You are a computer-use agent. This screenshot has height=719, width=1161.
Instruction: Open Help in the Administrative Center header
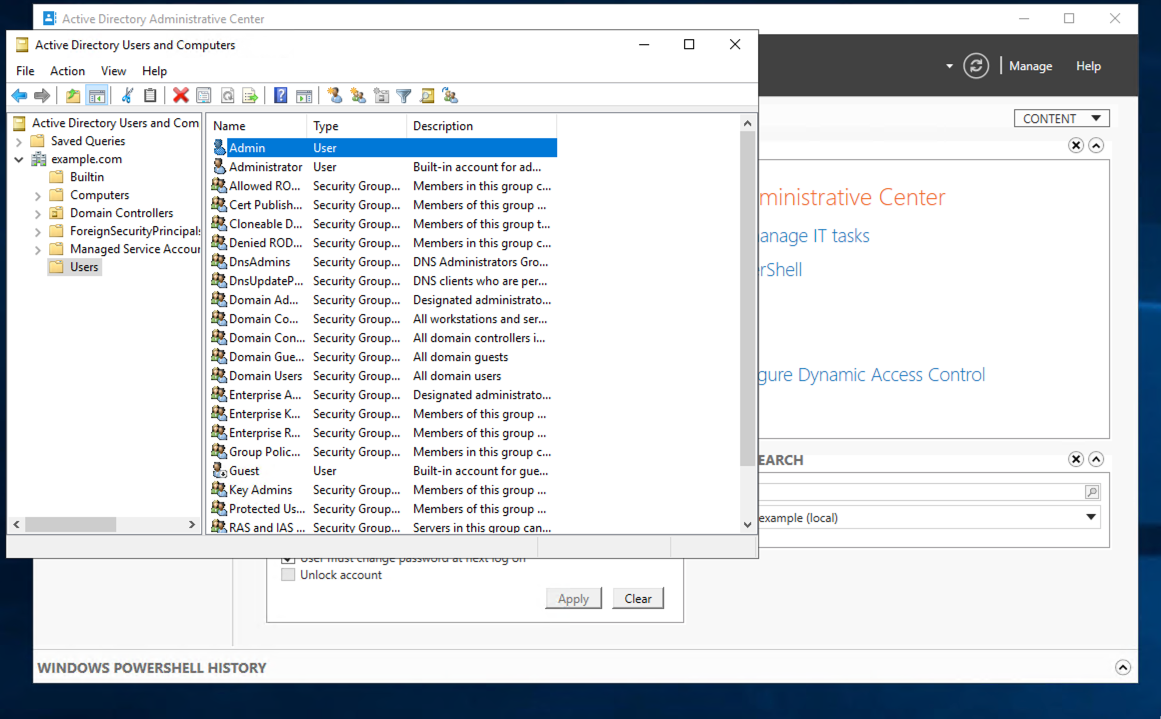pos(1088,66)
